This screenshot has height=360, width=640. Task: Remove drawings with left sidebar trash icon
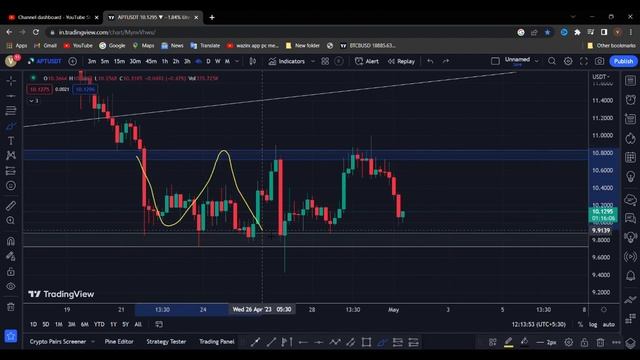click(x=11, y=307)
